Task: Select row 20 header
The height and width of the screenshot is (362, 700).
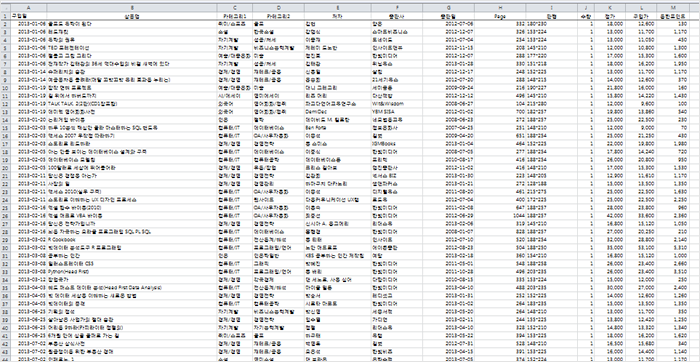Action: 5,168
